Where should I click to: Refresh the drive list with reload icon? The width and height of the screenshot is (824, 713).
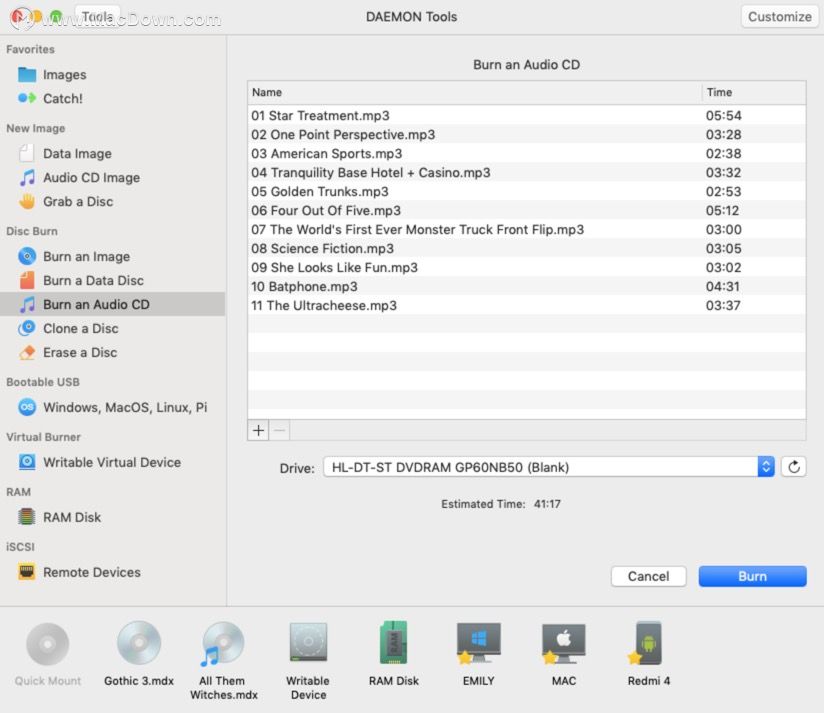click(794, 467)
